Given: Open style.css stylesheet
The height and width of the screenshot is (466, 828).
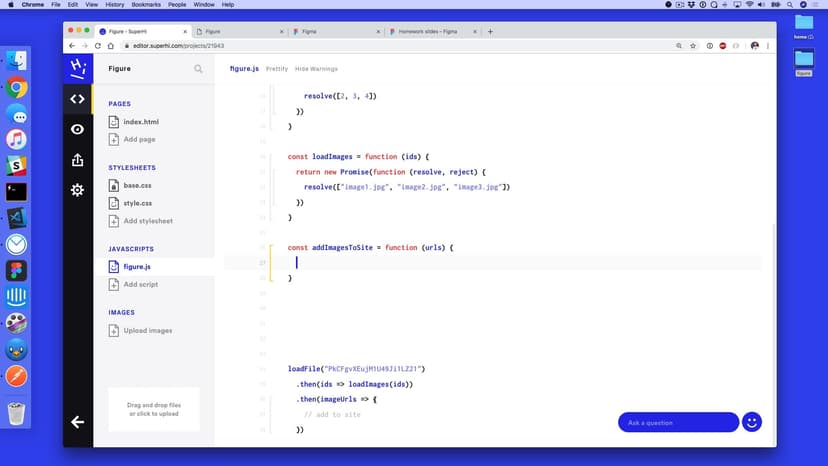Looking at the screenshot, I should pyautogui.click(x=137, y=203).
